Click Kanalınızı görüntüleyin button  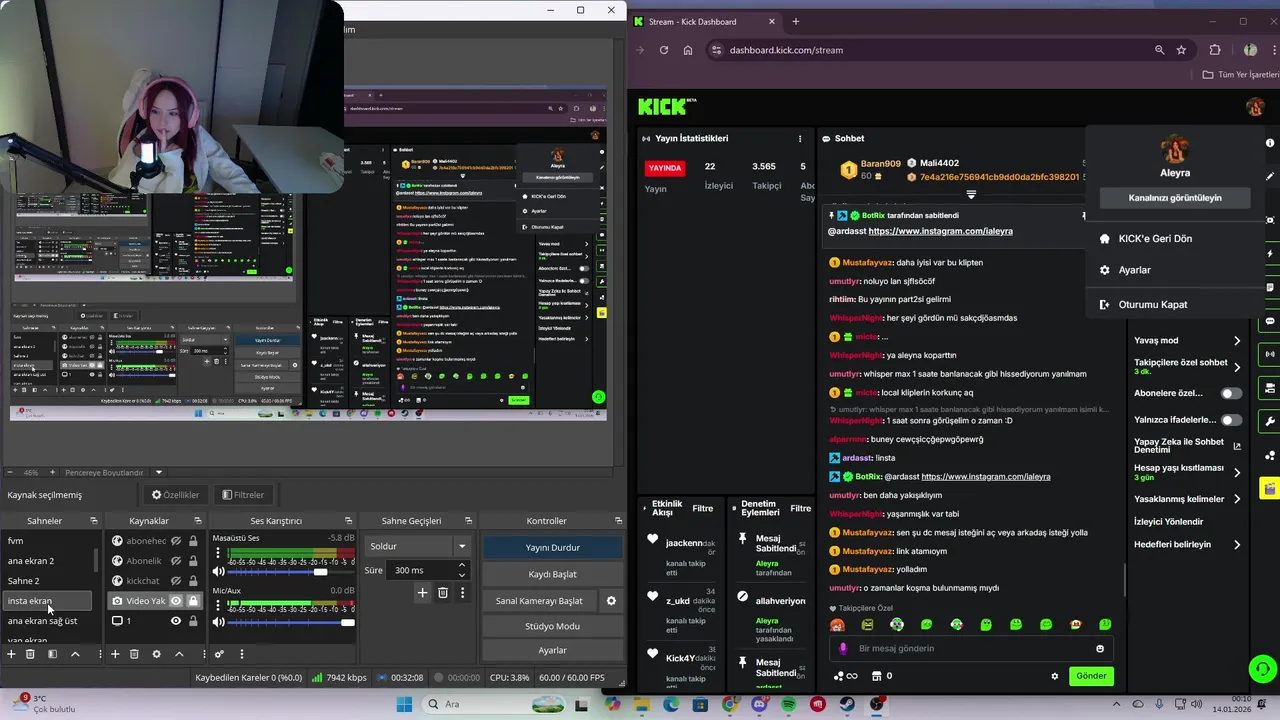coord(1175,198)
